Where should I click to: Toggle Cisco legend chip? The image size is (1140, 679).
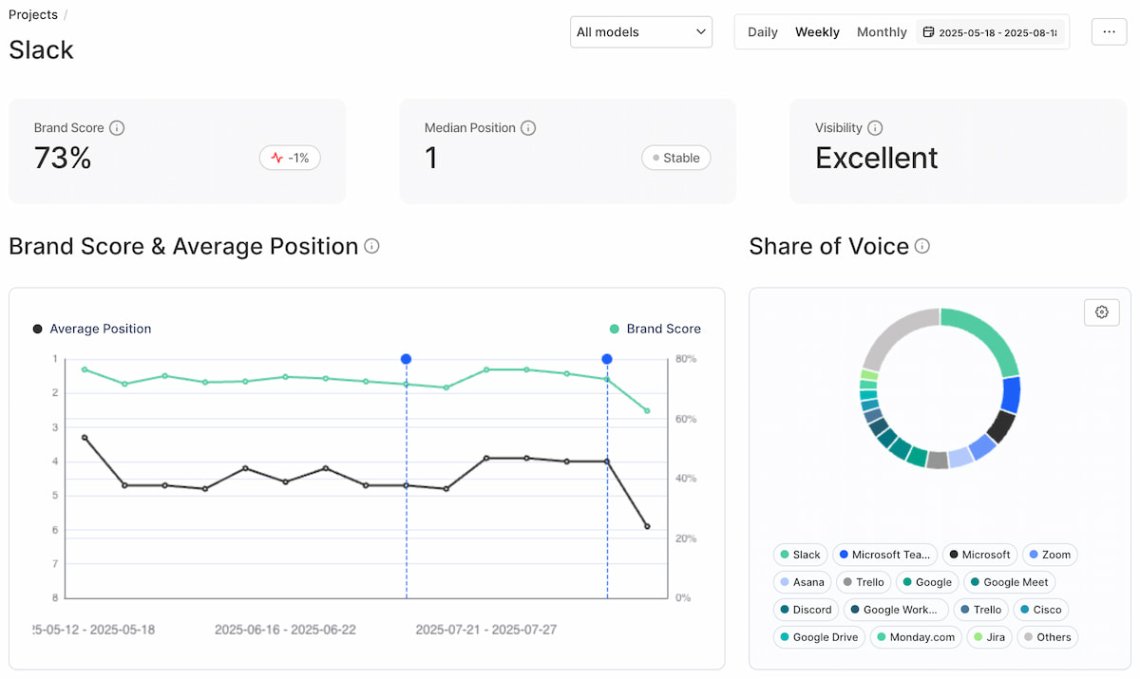coord(1040,610)
